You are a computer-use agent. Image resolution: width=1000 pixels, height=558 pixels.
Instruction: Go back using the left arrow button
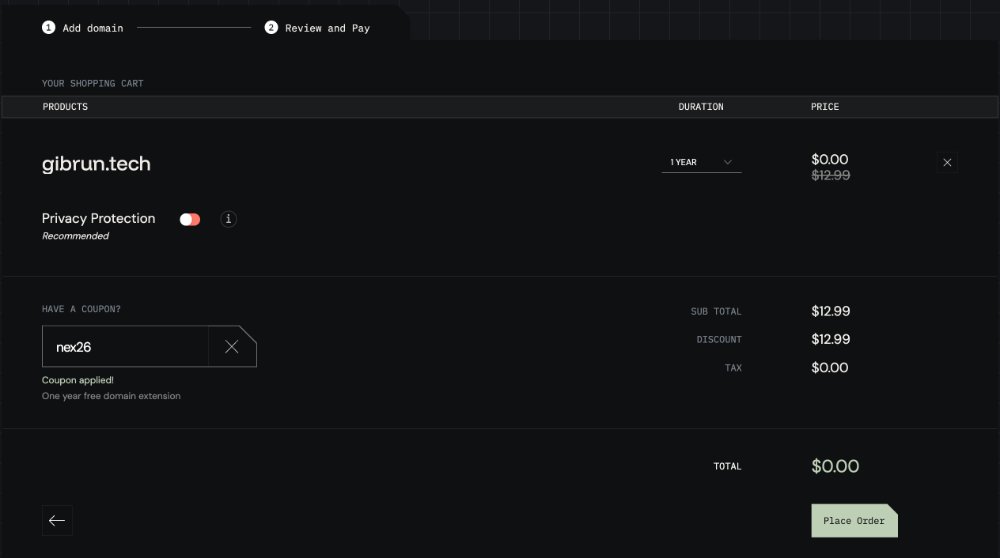[x=57, y=520]
